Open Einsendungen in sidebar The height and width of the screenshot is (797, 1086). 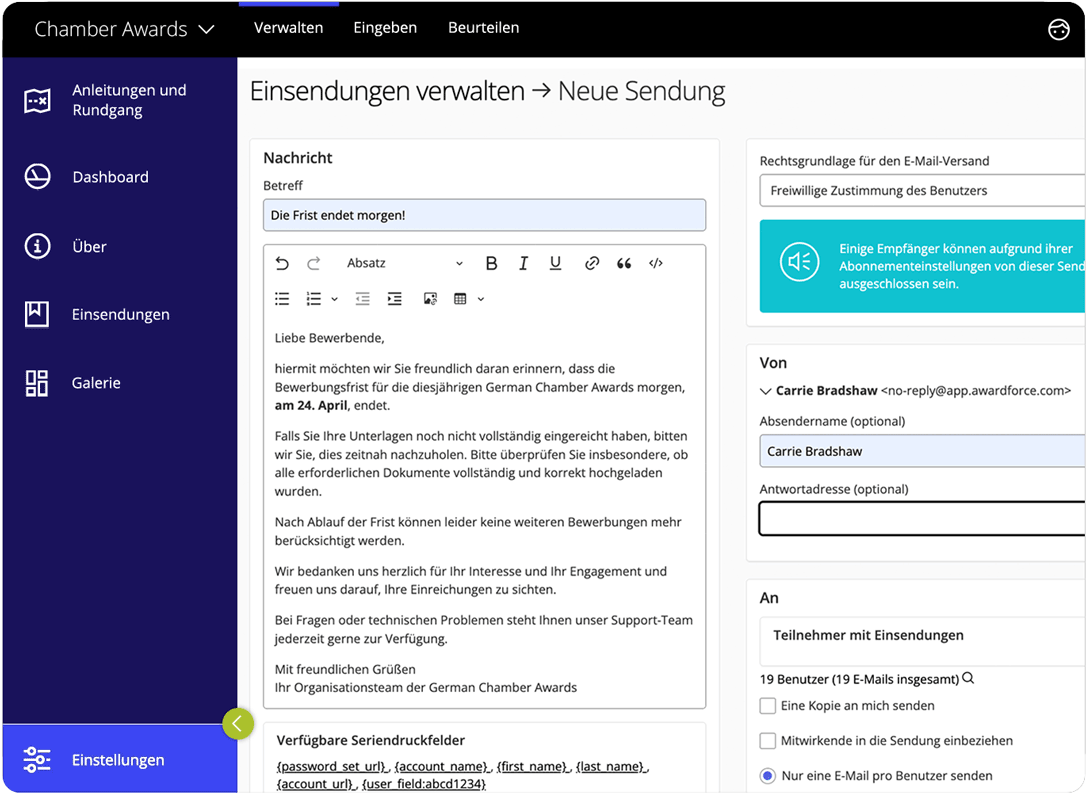120,314
